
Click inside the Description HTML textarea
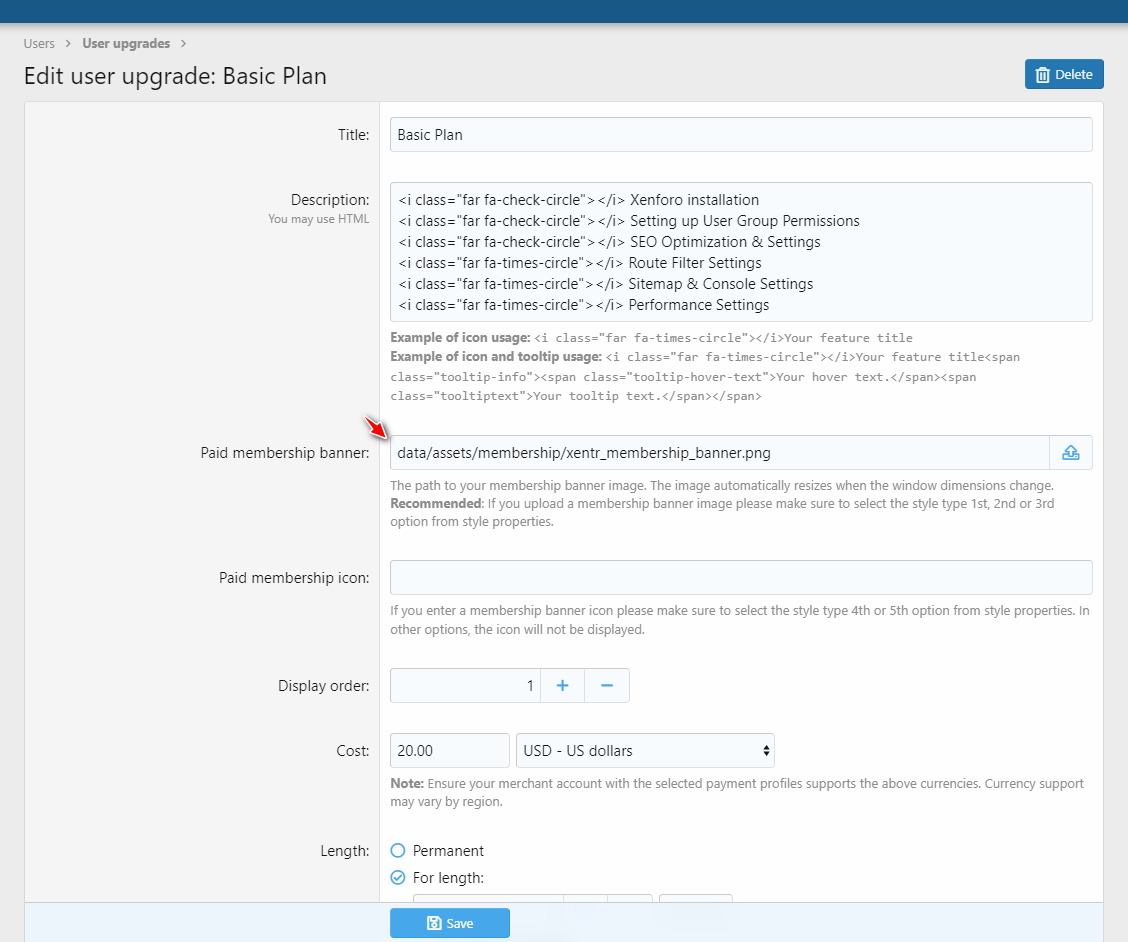pos(740,252)
